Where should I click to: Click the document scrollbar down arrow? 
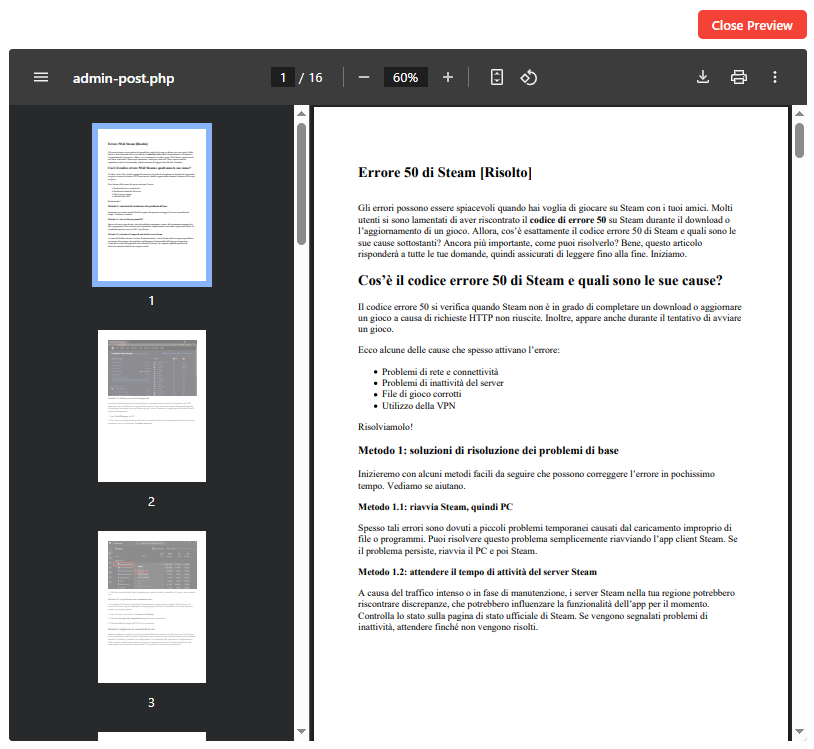point(799,731)
